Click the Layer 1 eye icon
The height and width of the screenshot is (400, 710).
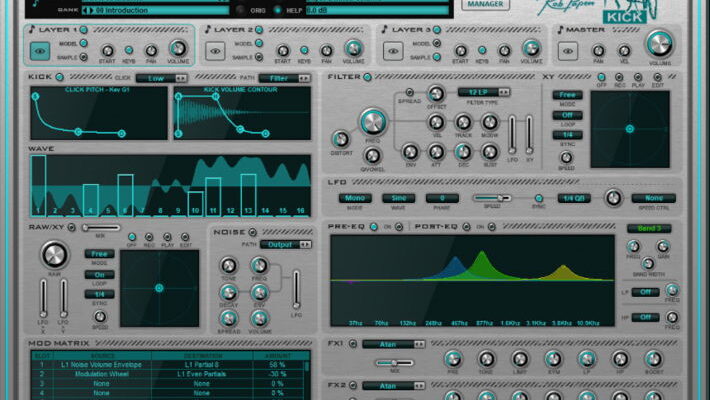42,49
